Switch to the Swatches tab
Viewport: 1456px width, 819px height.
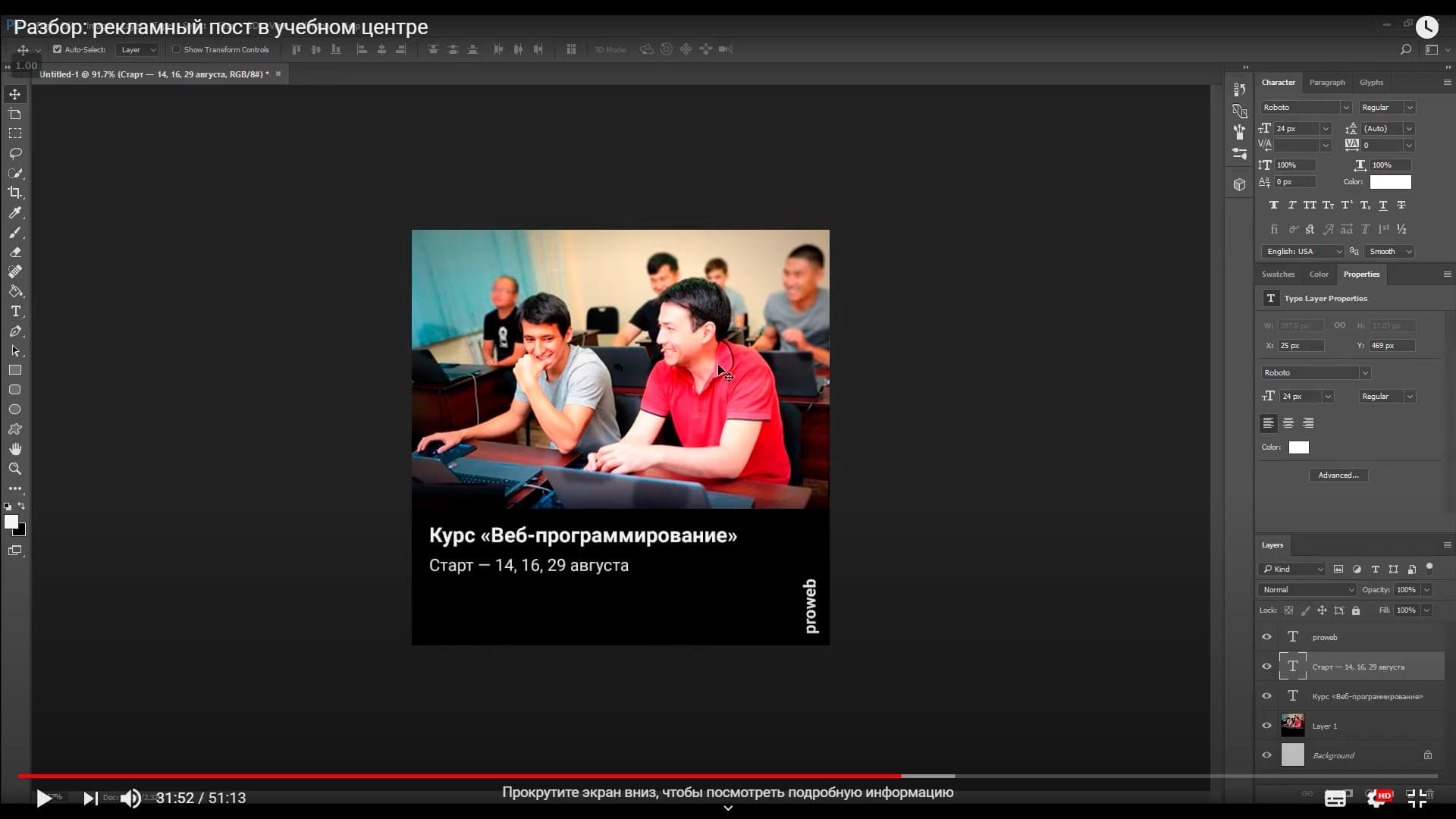[1278, 275]
